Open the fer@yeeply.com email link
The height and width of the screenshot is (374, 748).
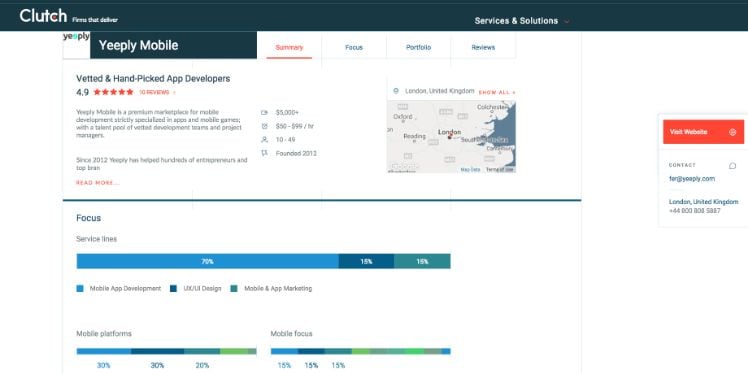[692, 179]
